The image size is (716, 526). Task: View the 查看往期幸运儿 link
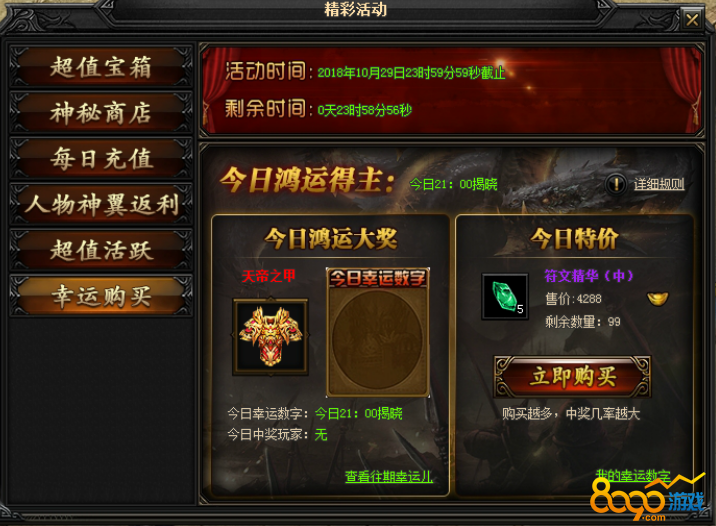point(389,477)
